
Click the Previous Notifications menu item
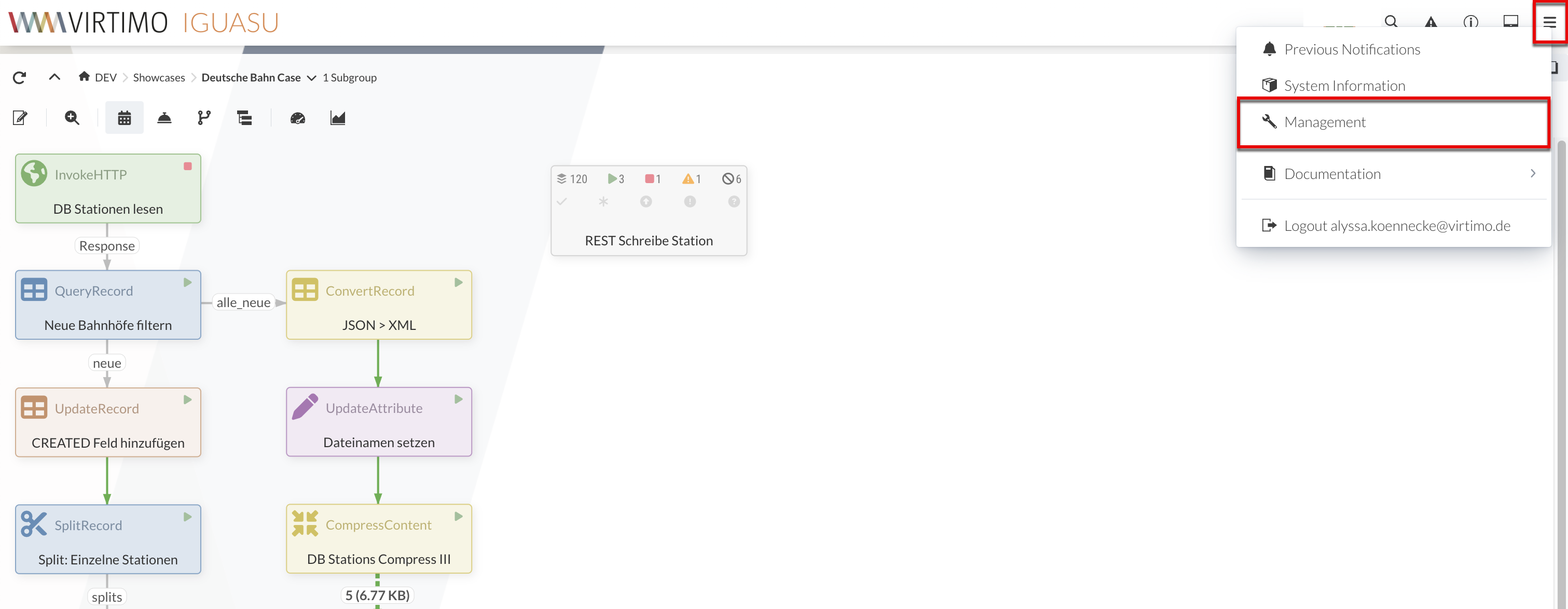coord(1352,49)
